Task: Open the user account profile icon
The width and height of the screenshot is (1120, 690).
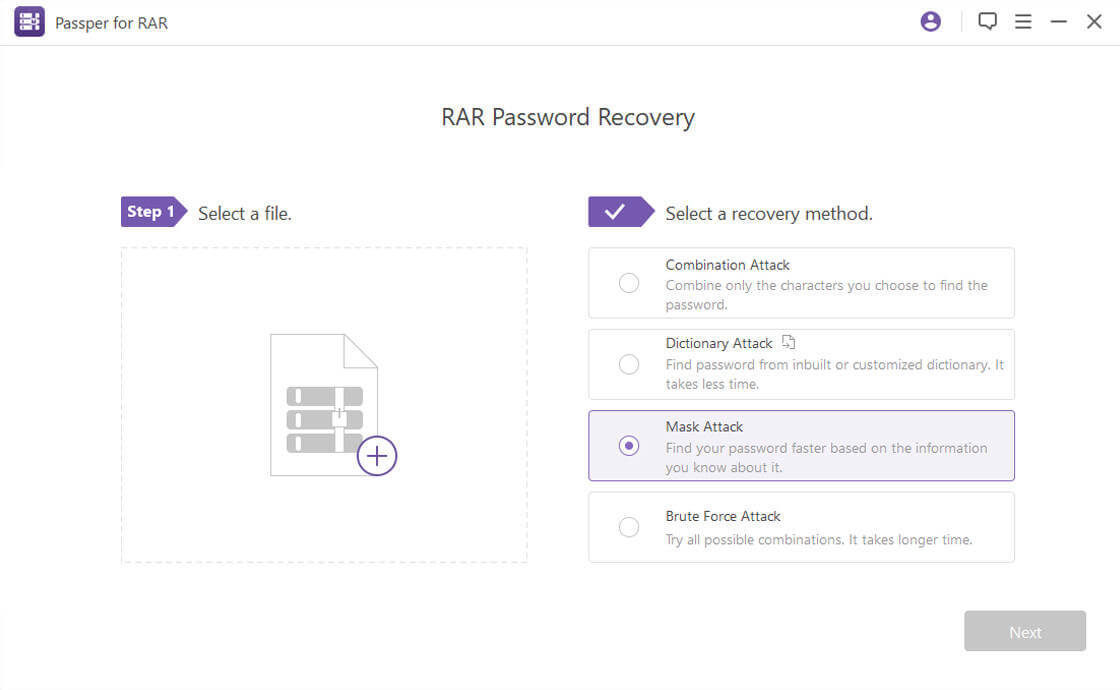Action: click(x=931, y=22)
